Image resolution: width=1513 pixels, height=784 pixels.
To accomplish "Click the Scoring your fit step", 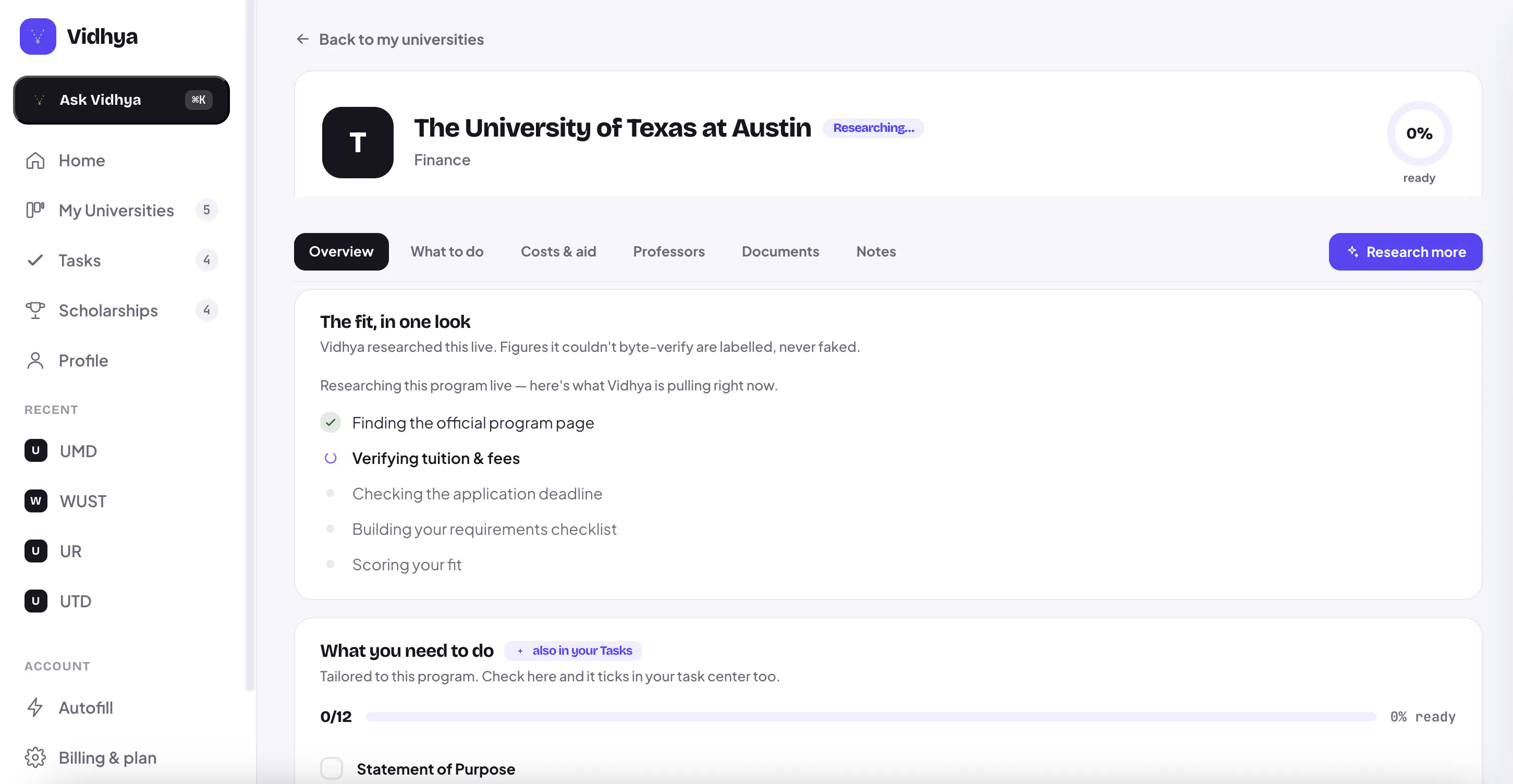I will click(407, 565).
